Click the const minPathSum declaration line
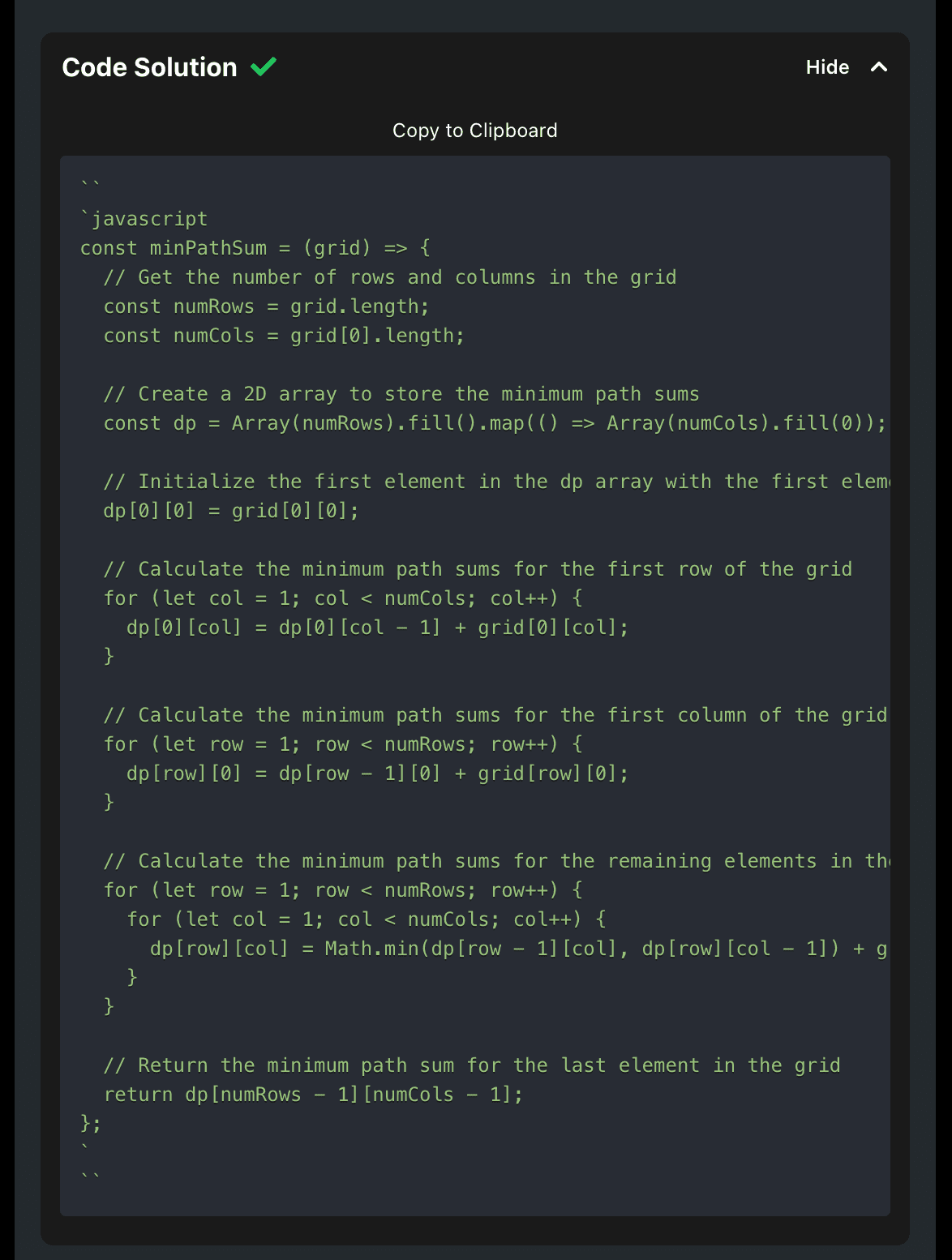The height and width of the screenshot is (1260, 952). (x=255, y=248)
